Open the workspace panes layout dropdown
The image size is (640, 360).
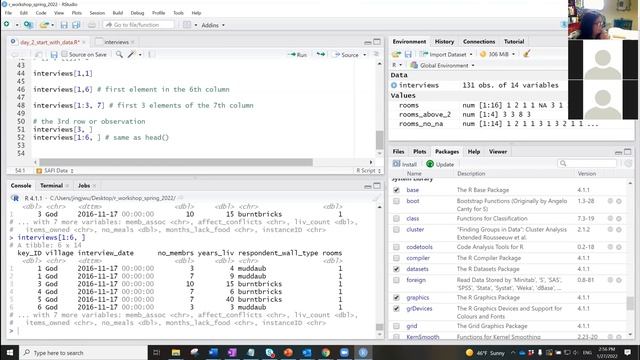190,25
